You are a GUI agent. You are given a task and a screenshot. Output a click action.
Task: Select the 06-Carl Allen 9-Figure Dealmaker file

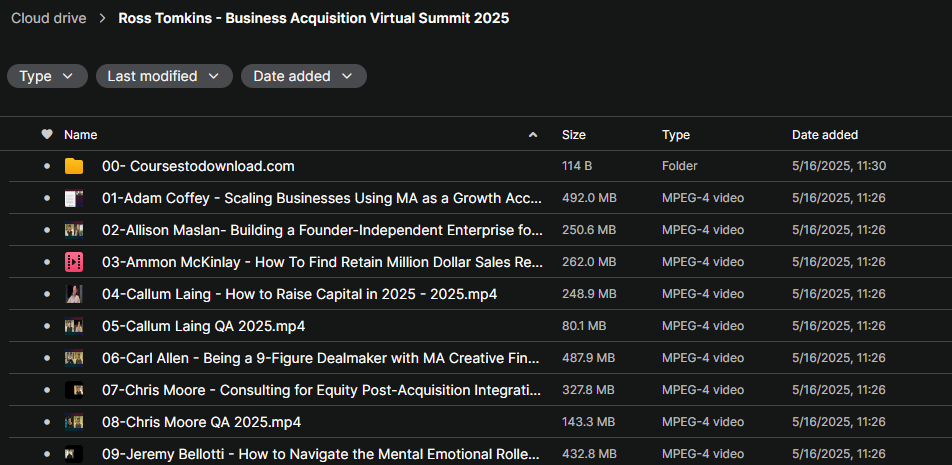click(x=322, y=358)
